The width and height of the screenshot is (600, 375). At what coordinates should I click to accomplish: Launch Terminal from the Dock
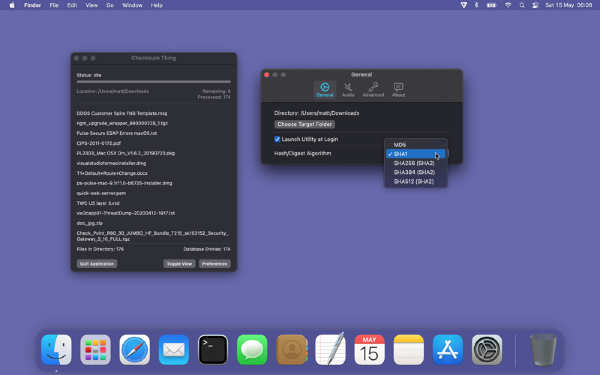point(213,350)
